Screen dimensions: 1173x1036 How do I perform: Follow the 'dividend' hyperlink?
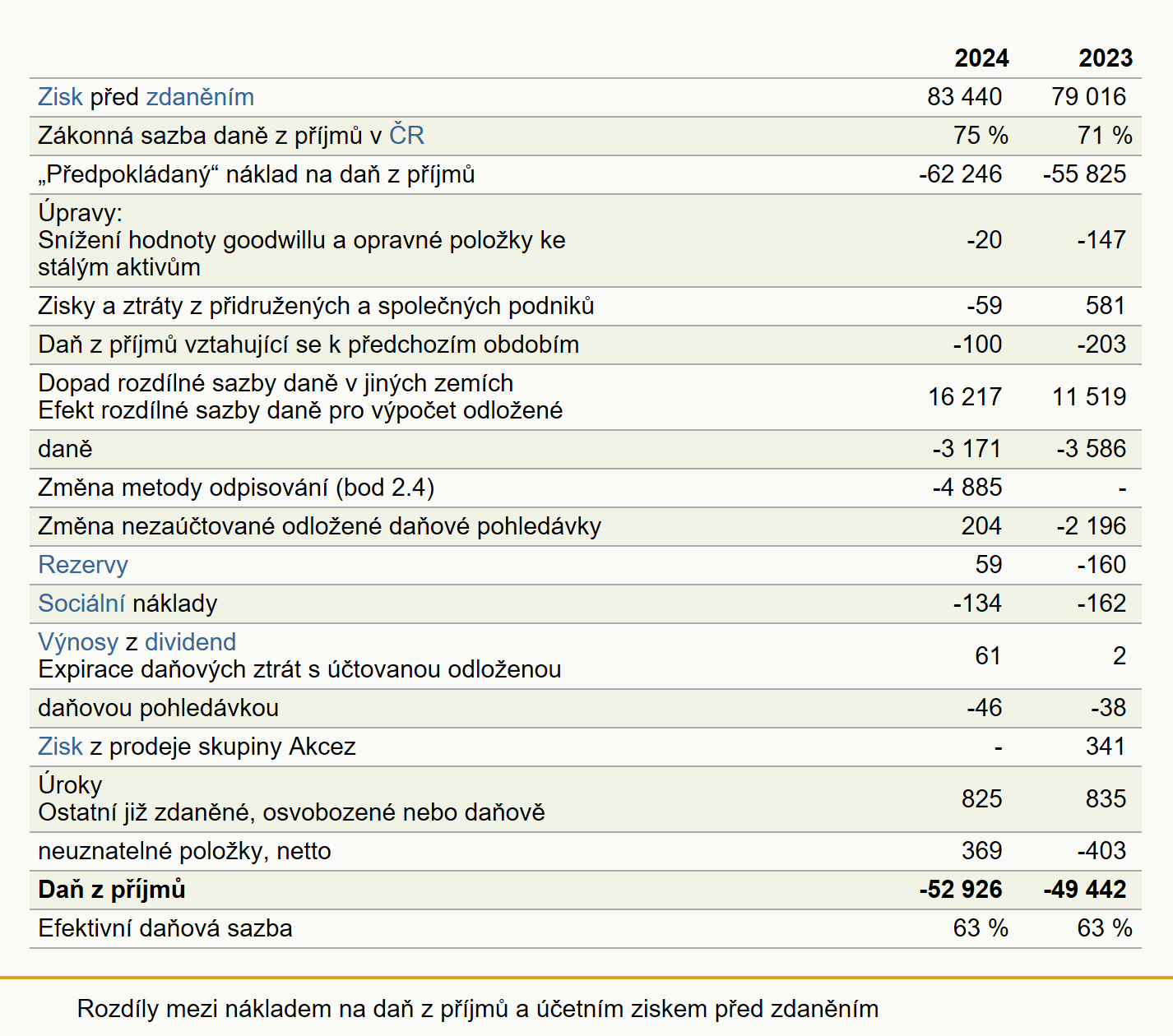point(190,642)
